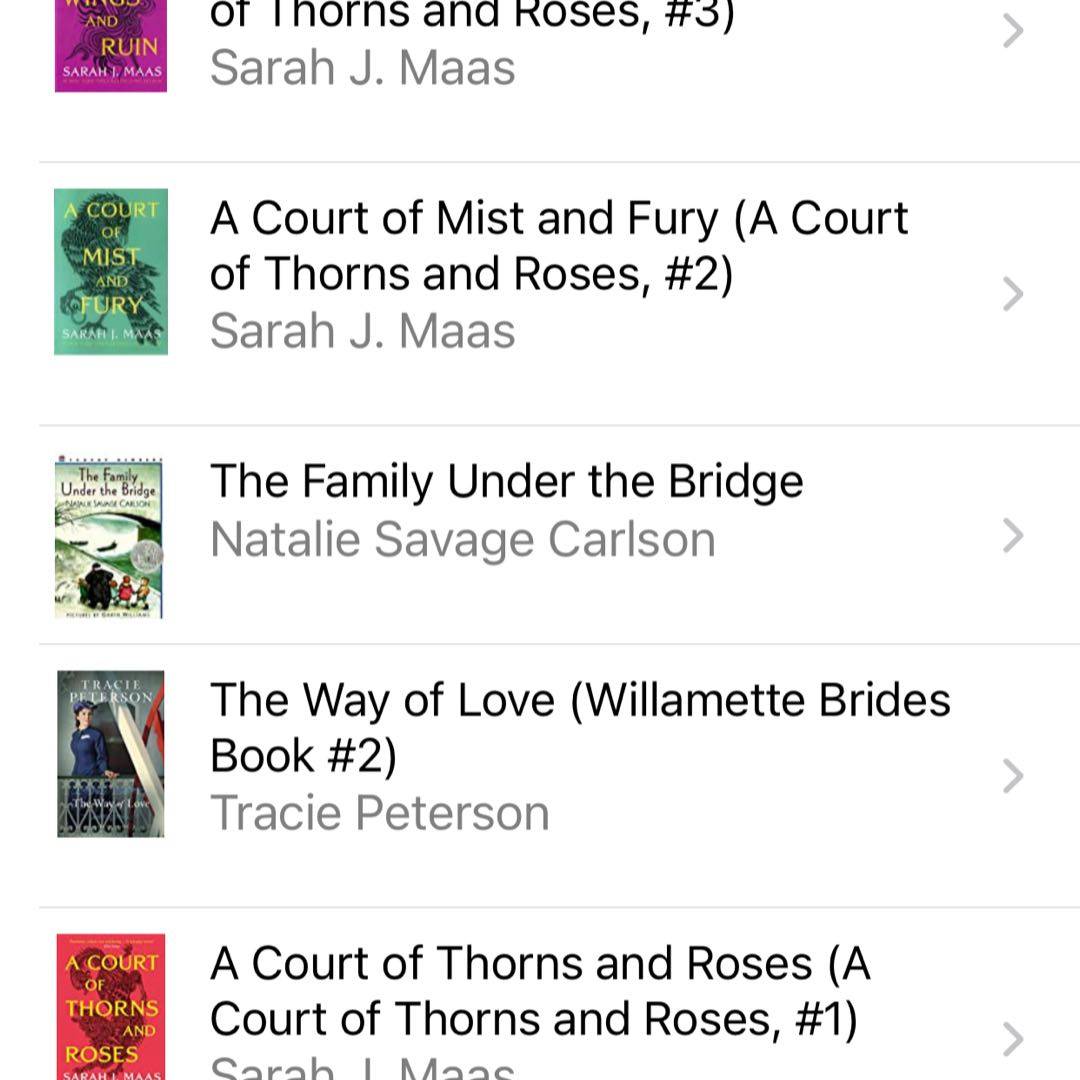This screenshot has height=1080, width=1080.
Task: Open chevron for the Roses #3 book row
Action: point(1013,33)
